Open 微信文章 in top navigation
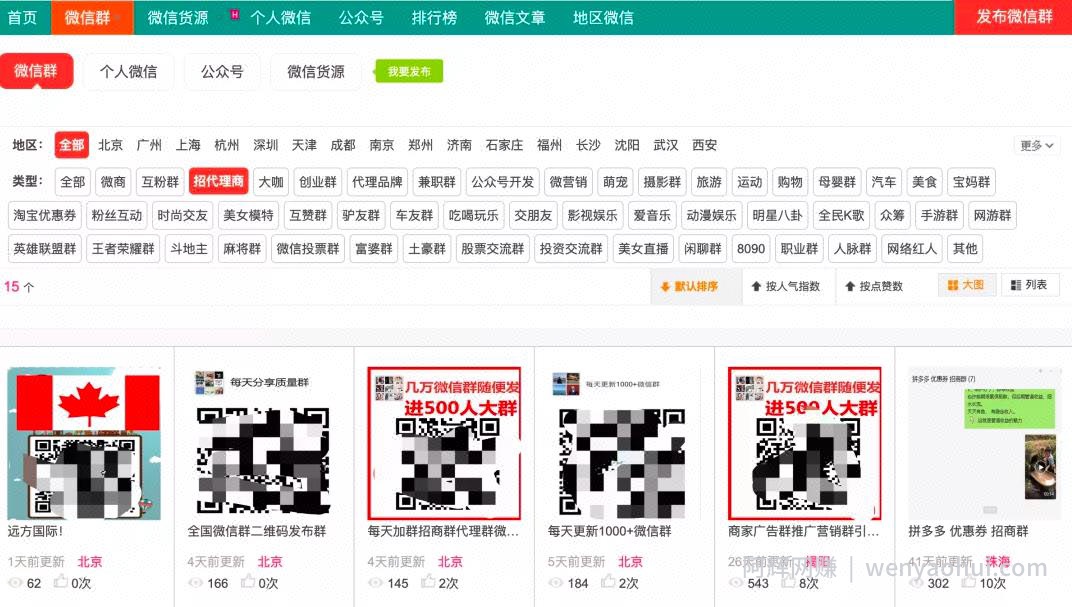The width and height of the screenshot is (1072, 607). pyautogui.click(x=515, y=17)
